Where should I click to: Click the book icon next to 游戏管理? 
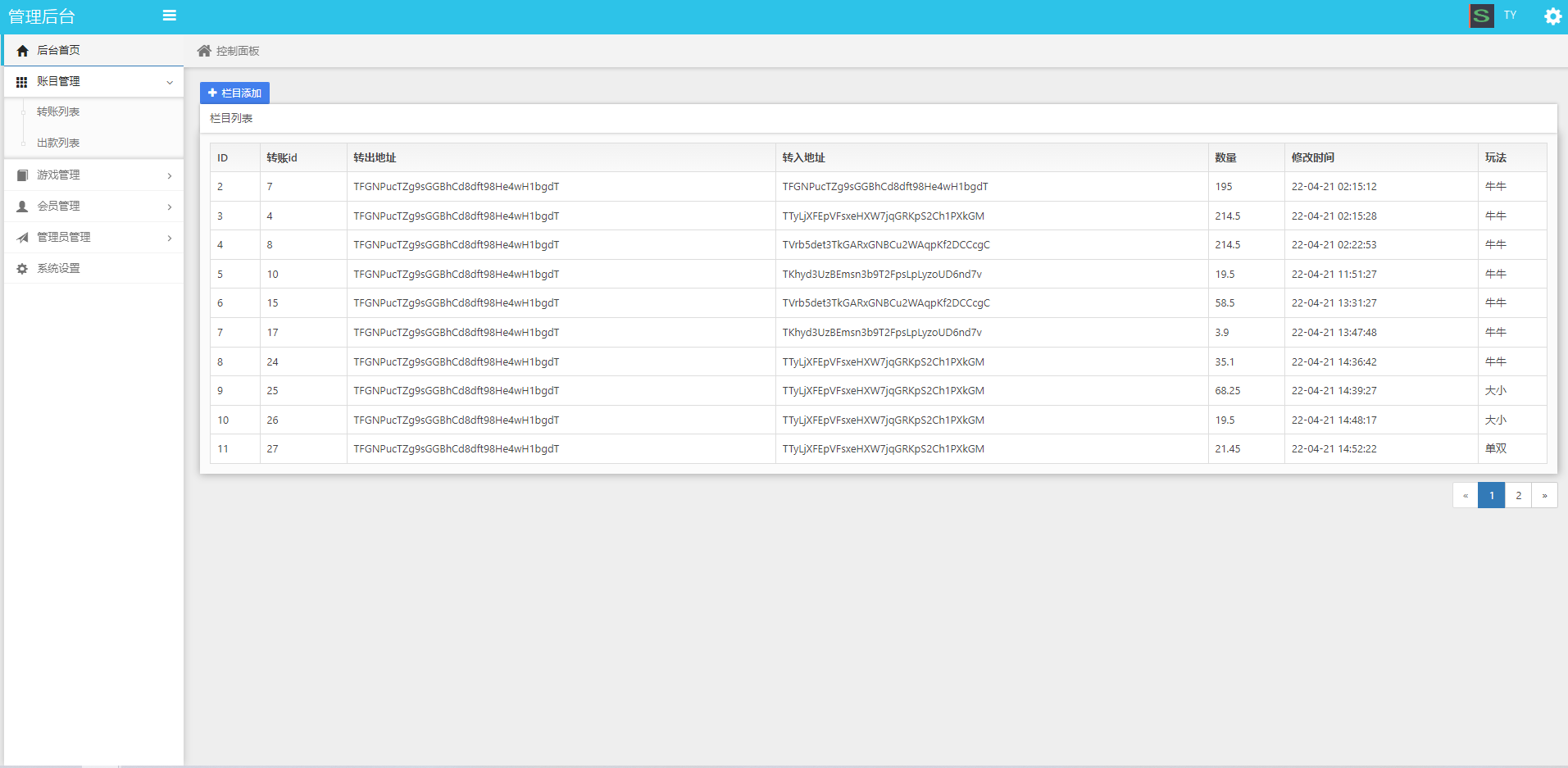coord(22,175)
